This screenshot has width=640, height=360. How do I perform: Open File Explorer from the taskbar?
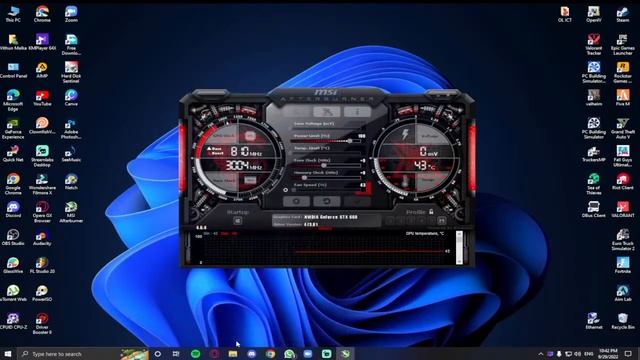pos(233,354)
